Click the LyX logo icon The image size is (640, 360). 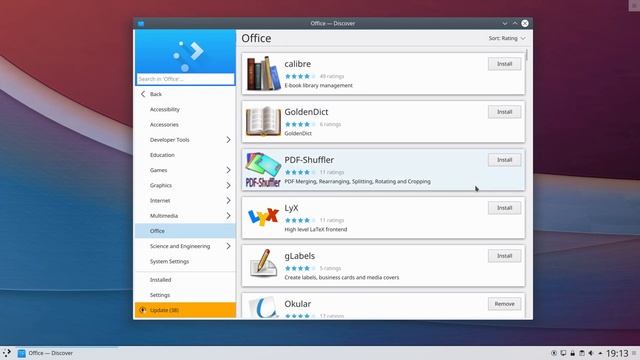pyautogui.click(x=263, y=217)
